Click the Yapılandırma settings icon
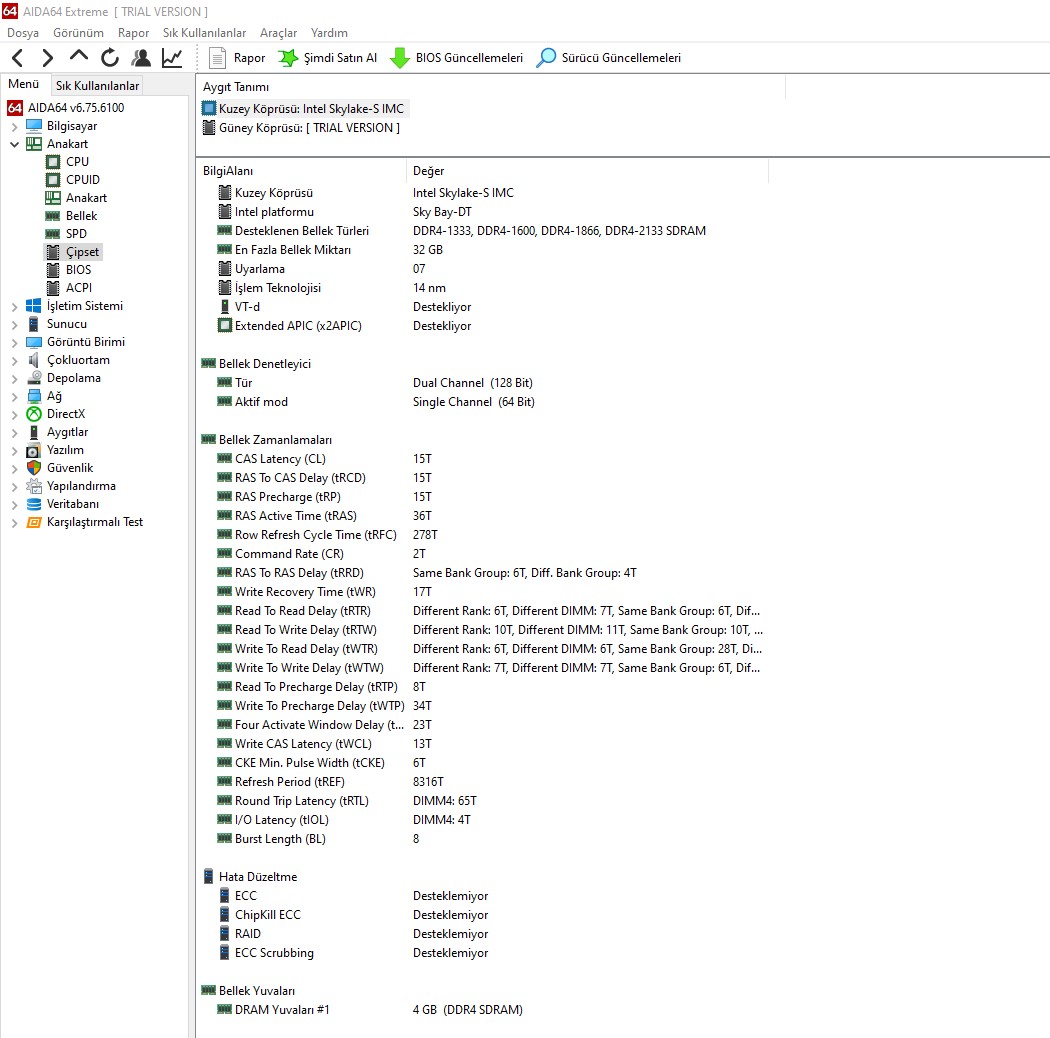The height and width of the screenshot is (1038, 1050). point(33,486)
